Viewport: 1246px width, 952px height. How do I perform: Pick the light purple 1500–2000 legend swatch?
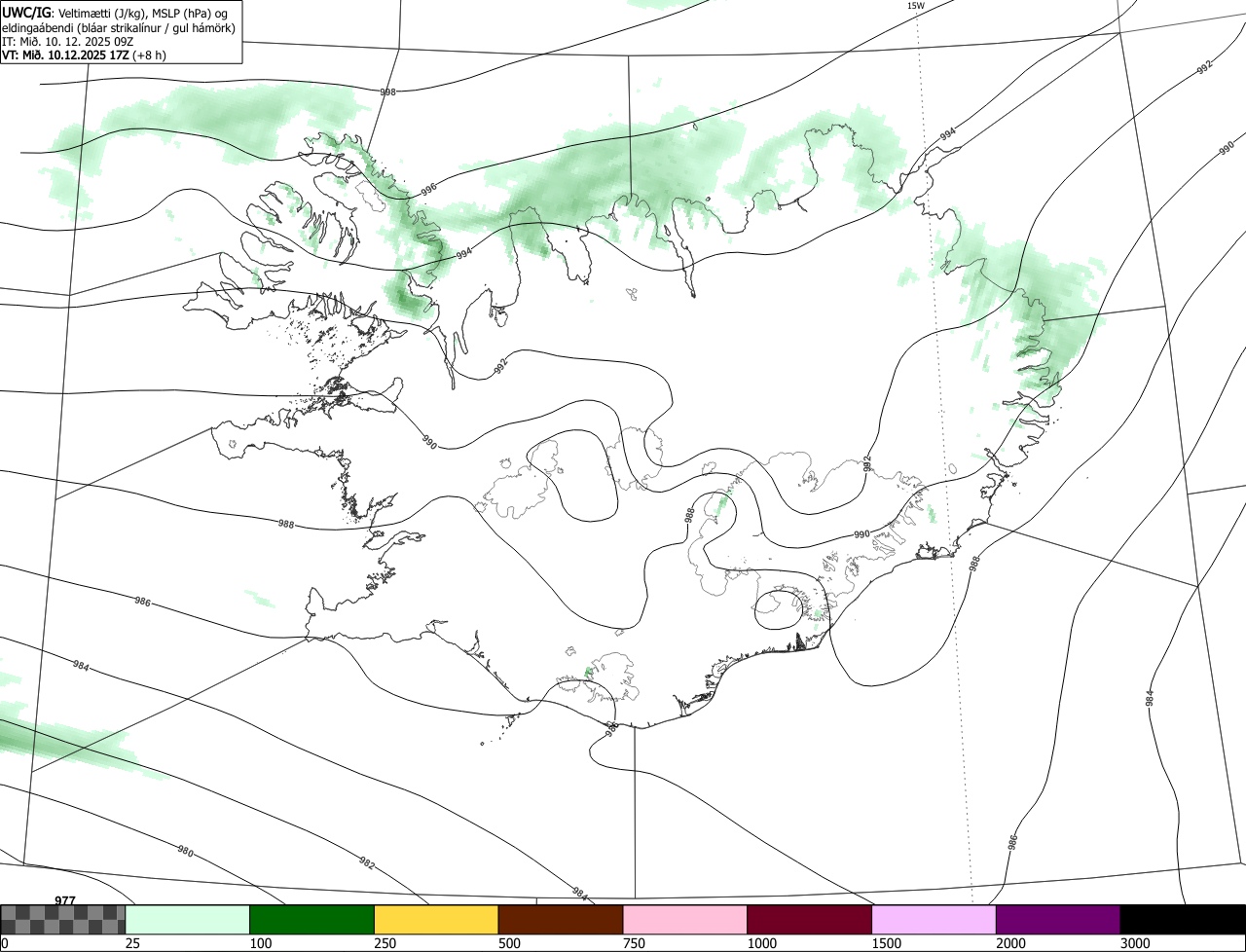point(934,920)
